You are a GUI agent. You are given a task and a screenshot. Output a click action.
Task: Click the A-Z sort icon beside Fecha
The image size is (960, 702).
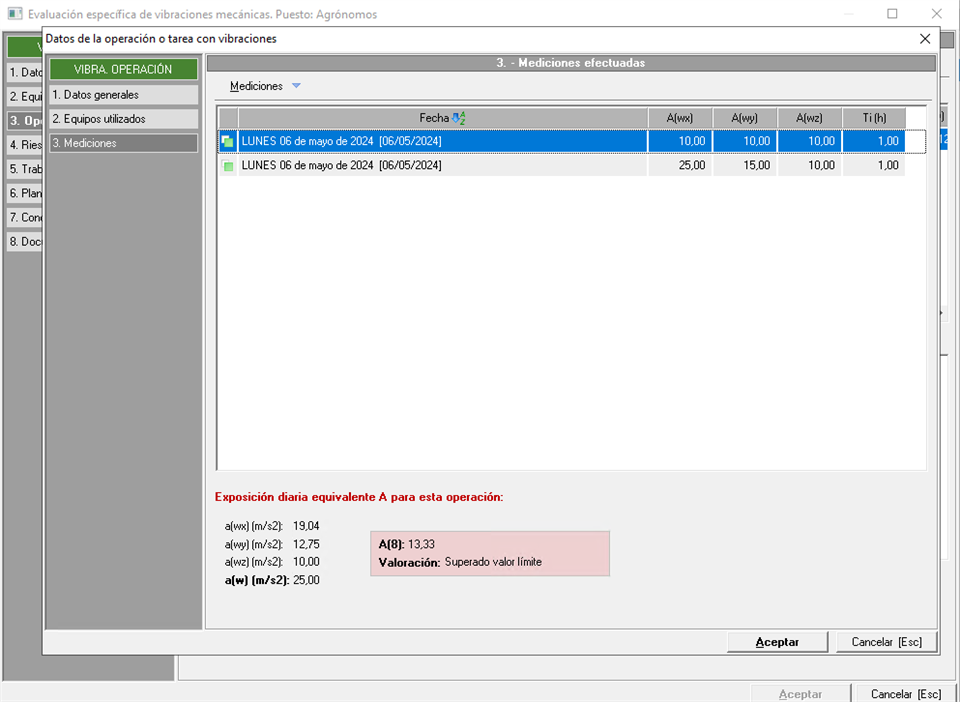point(459,118)
